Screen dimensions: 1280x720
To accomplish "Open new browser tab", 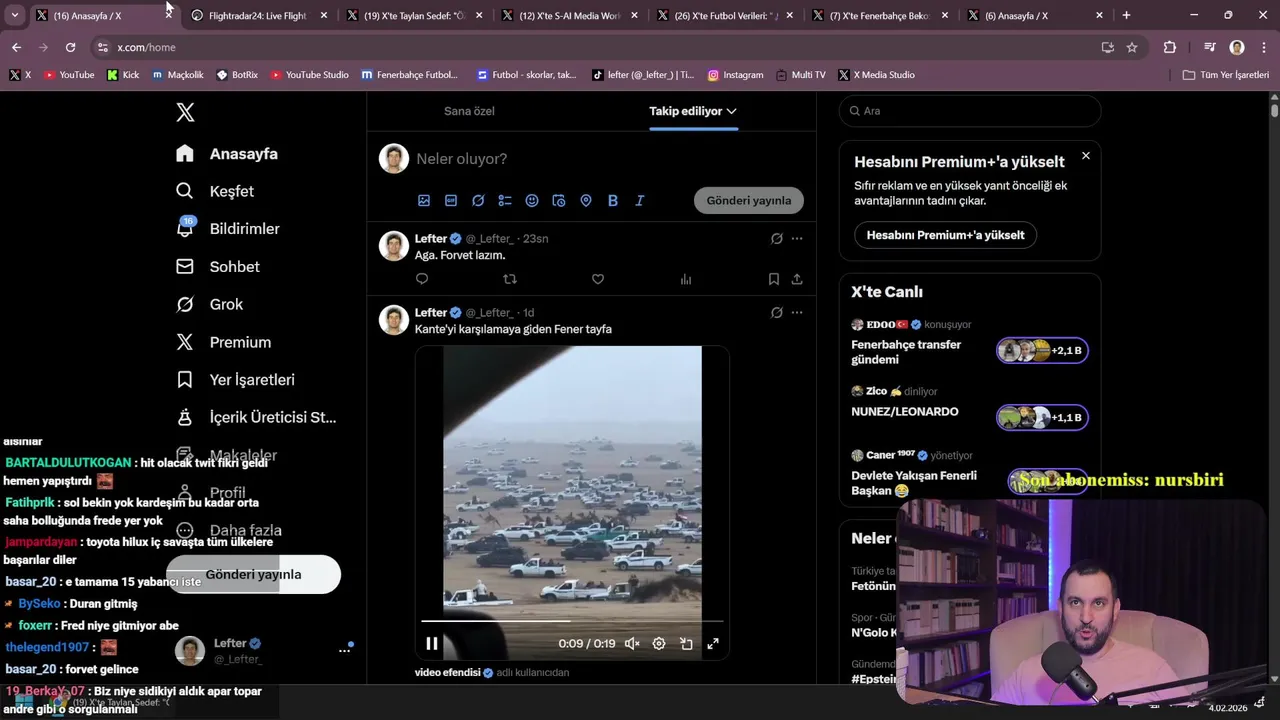I will pos(1126,16).
